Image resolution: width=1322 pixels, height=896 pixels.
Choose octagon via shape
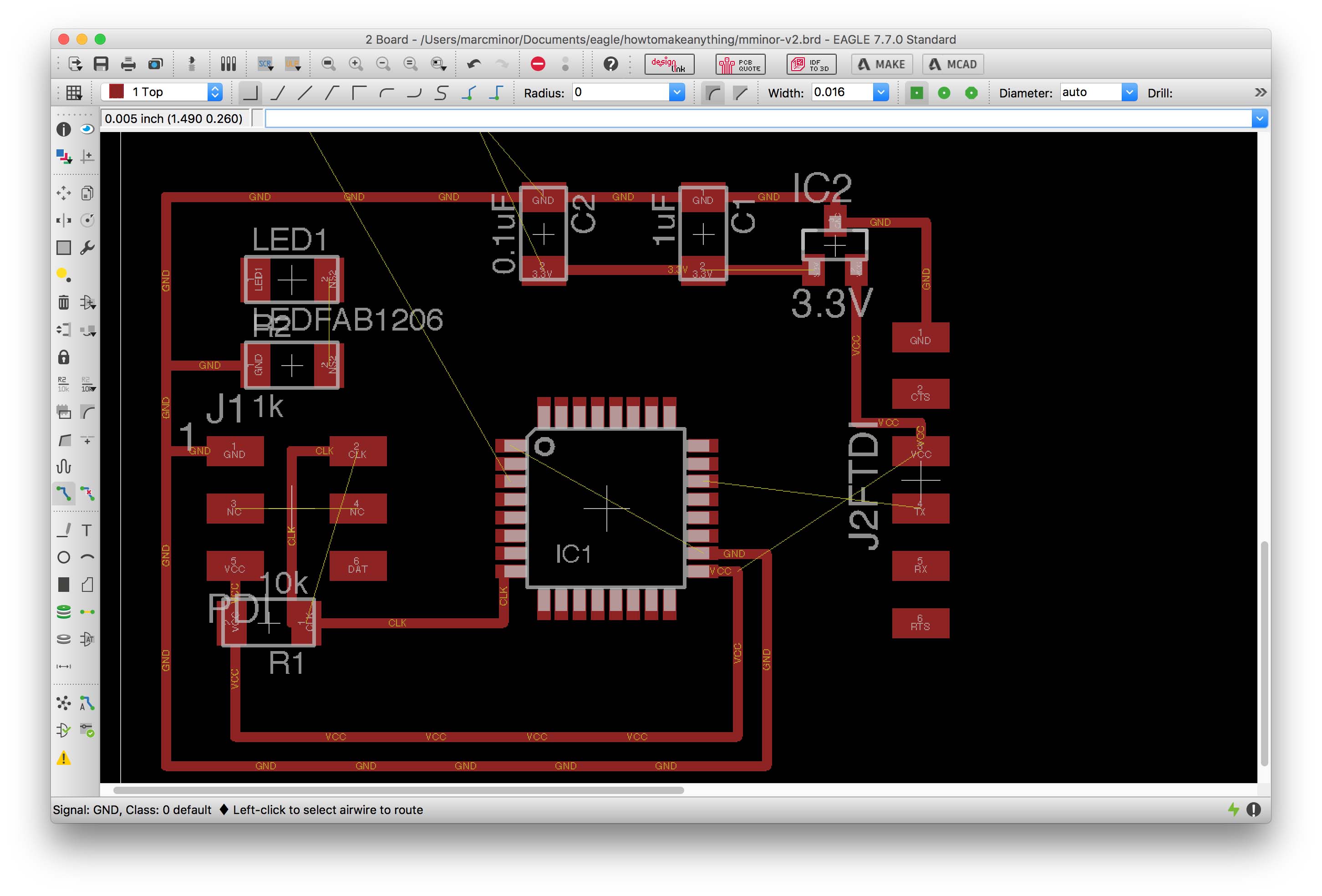[971, 93]
